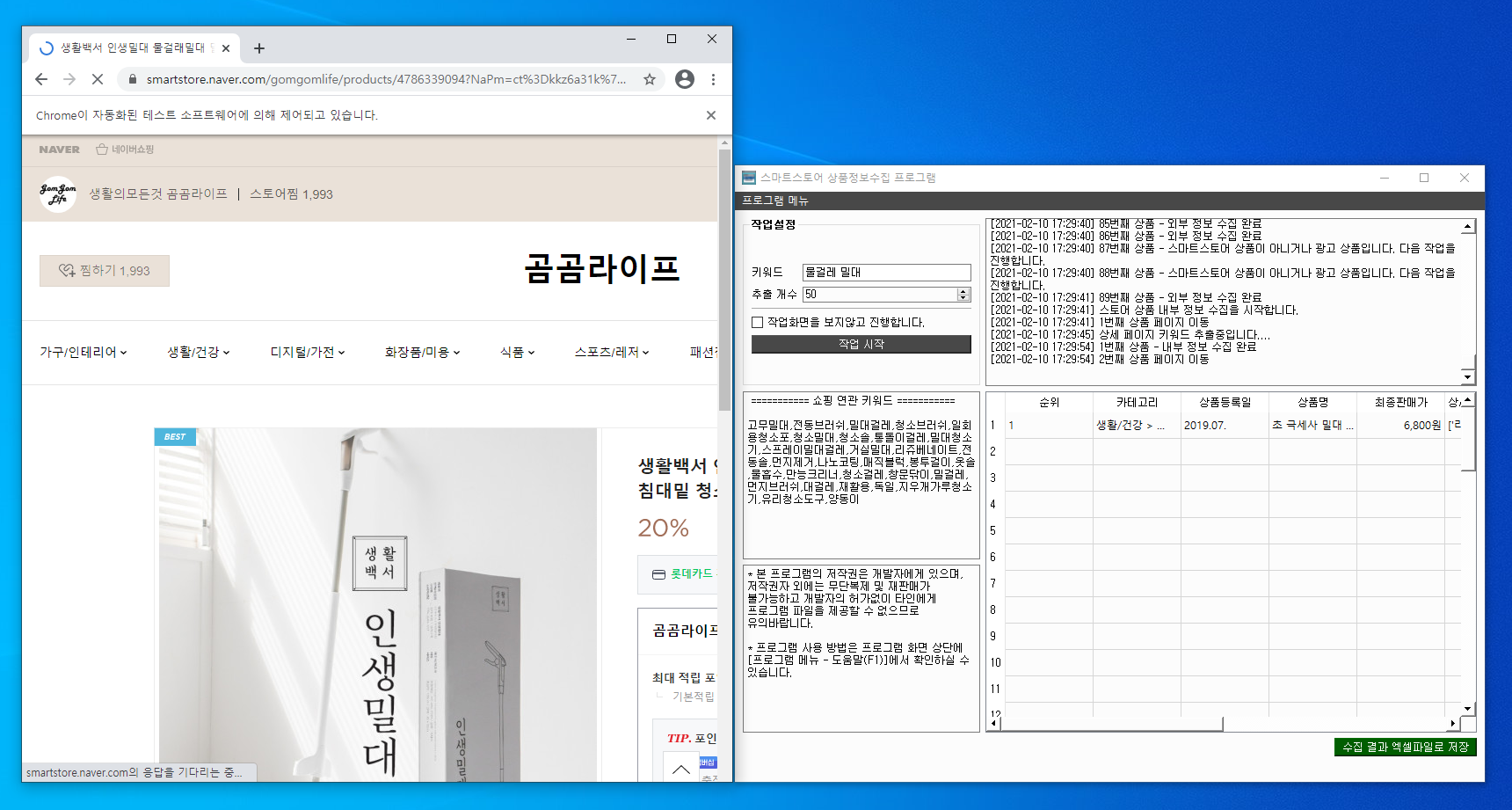The width and height of the screenshot is (1512, 810).
Task: Click log panel scroll-up arrow
Action: point(1468,226)
